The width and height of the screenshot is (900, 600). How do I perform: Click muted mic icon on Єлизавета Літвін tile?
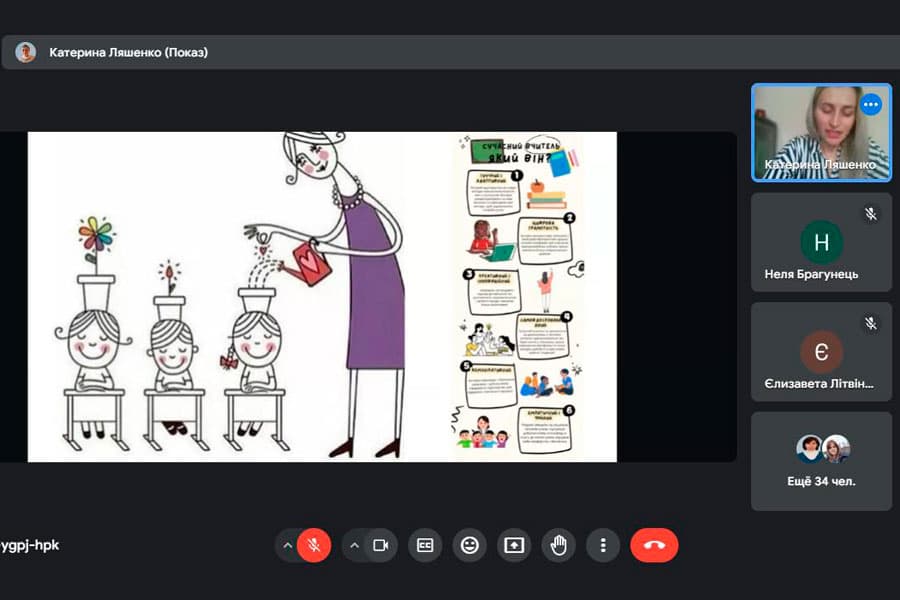871,323
